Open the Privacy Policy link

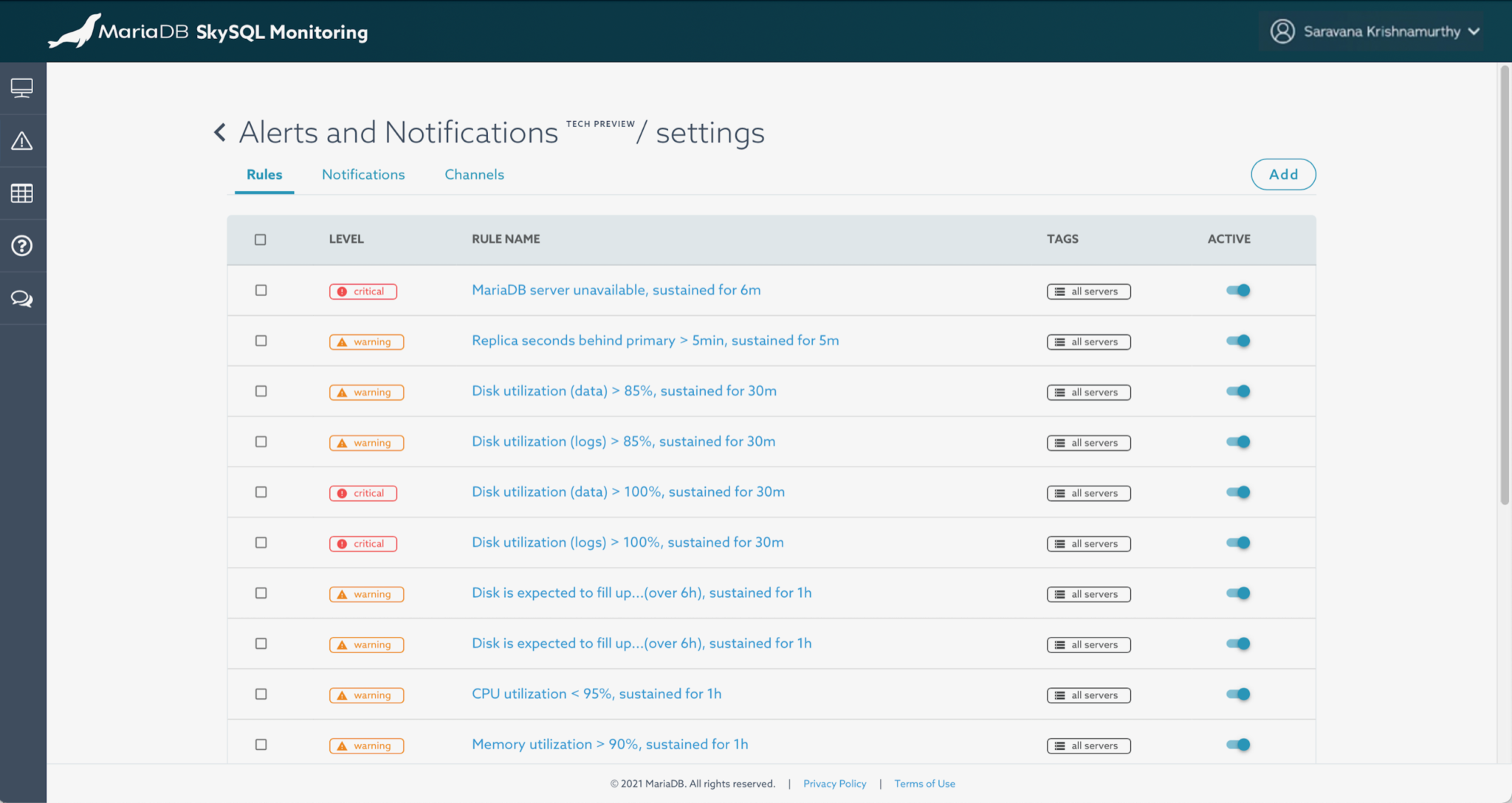pos(835,784)
